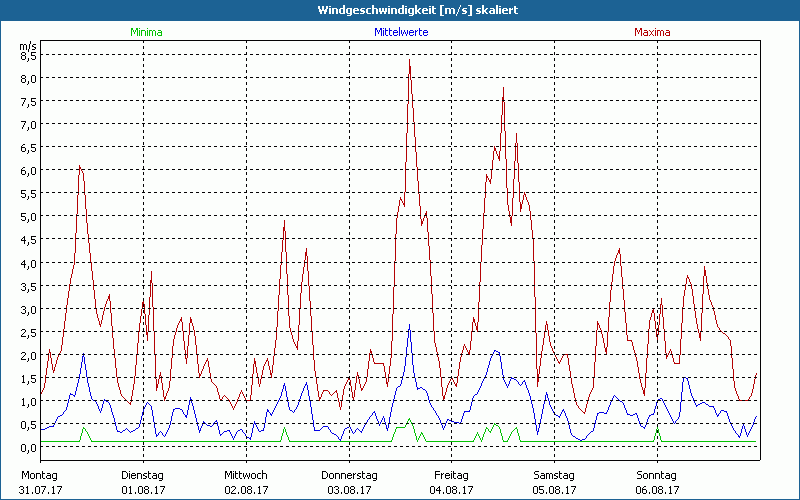Click the 06.08.17 date label
Screen dimensions: 800x500
656,490
